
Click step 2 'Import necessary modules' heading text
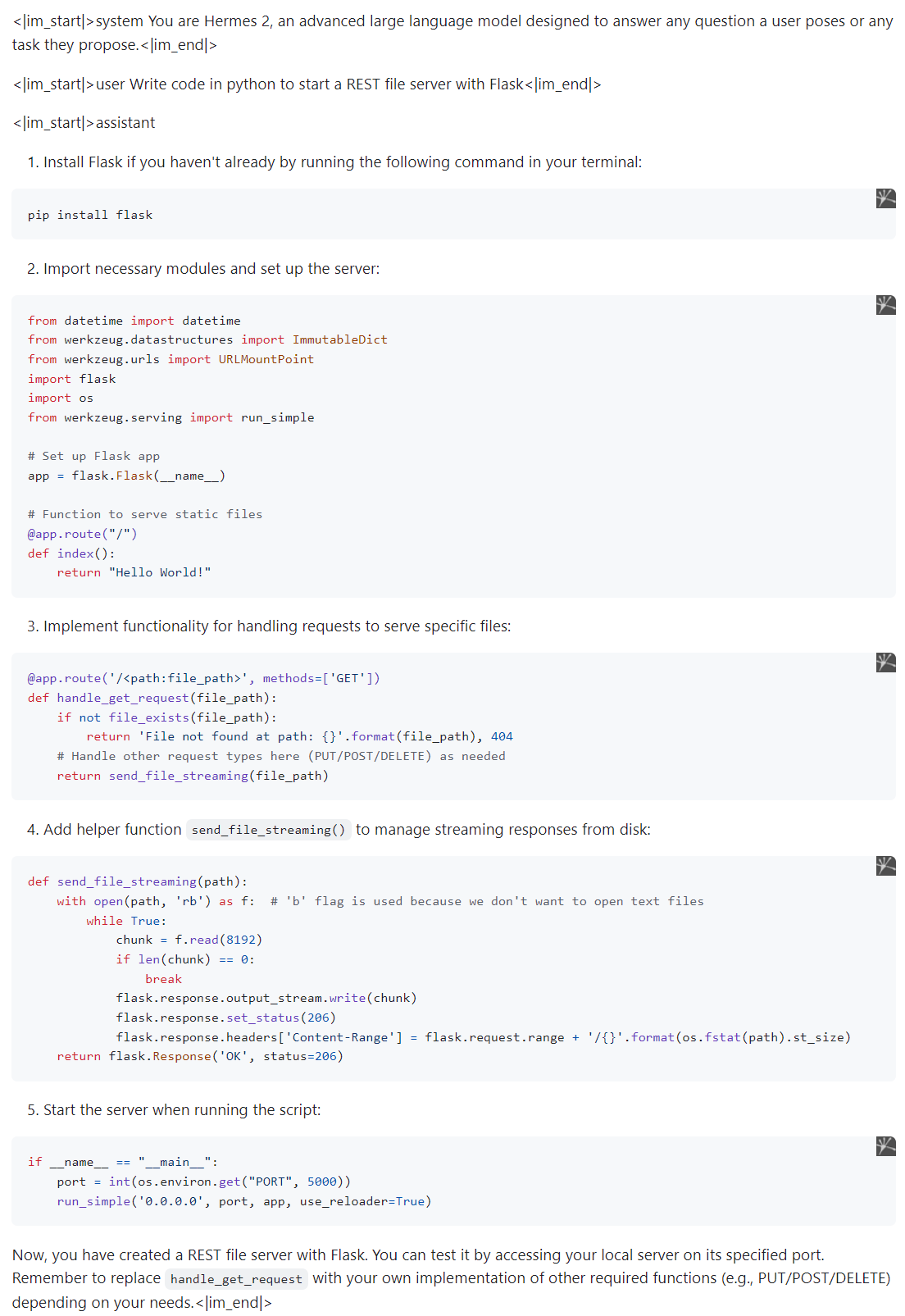point(211,269)
